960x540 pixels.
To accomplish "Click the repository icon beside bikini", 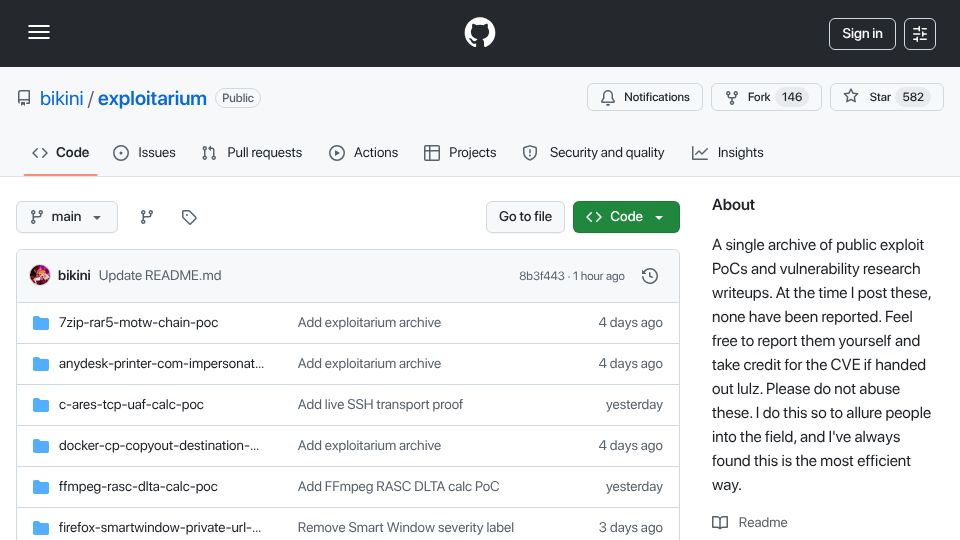I will [24, 98].
